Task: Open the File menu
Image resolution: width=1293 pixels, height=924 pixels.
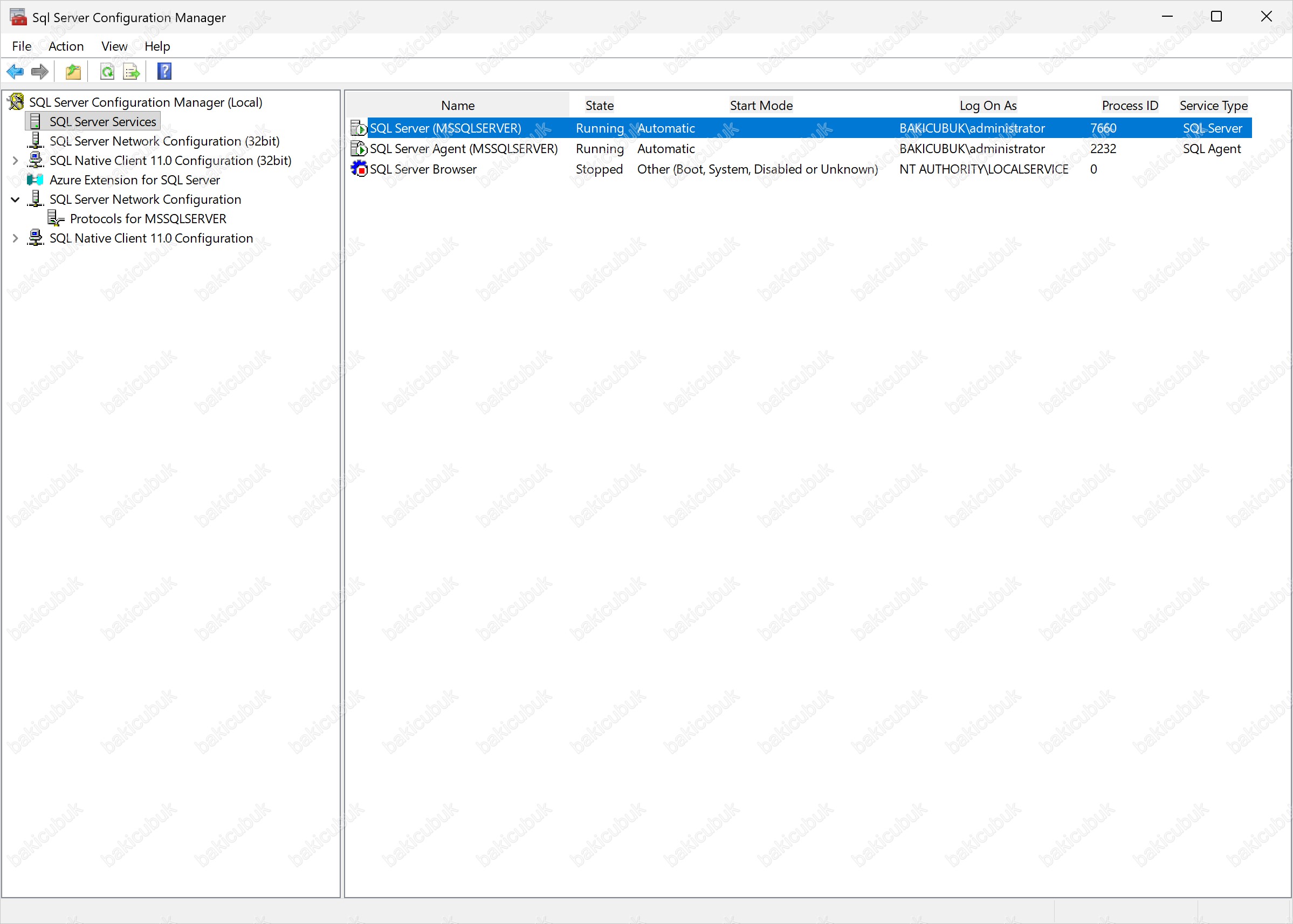Action: click(22, 46)
